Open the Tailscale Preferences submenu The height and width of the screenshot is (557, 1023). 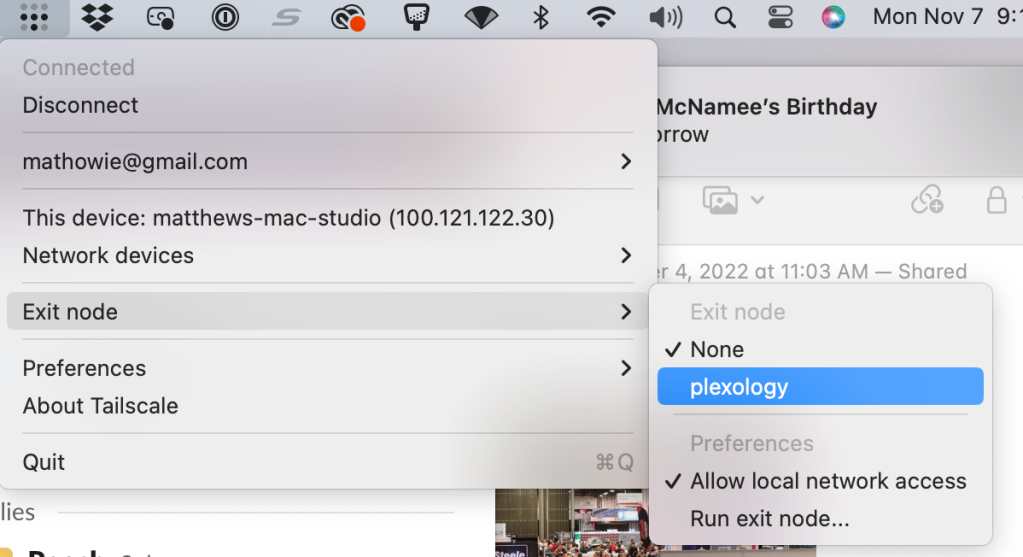328,368
